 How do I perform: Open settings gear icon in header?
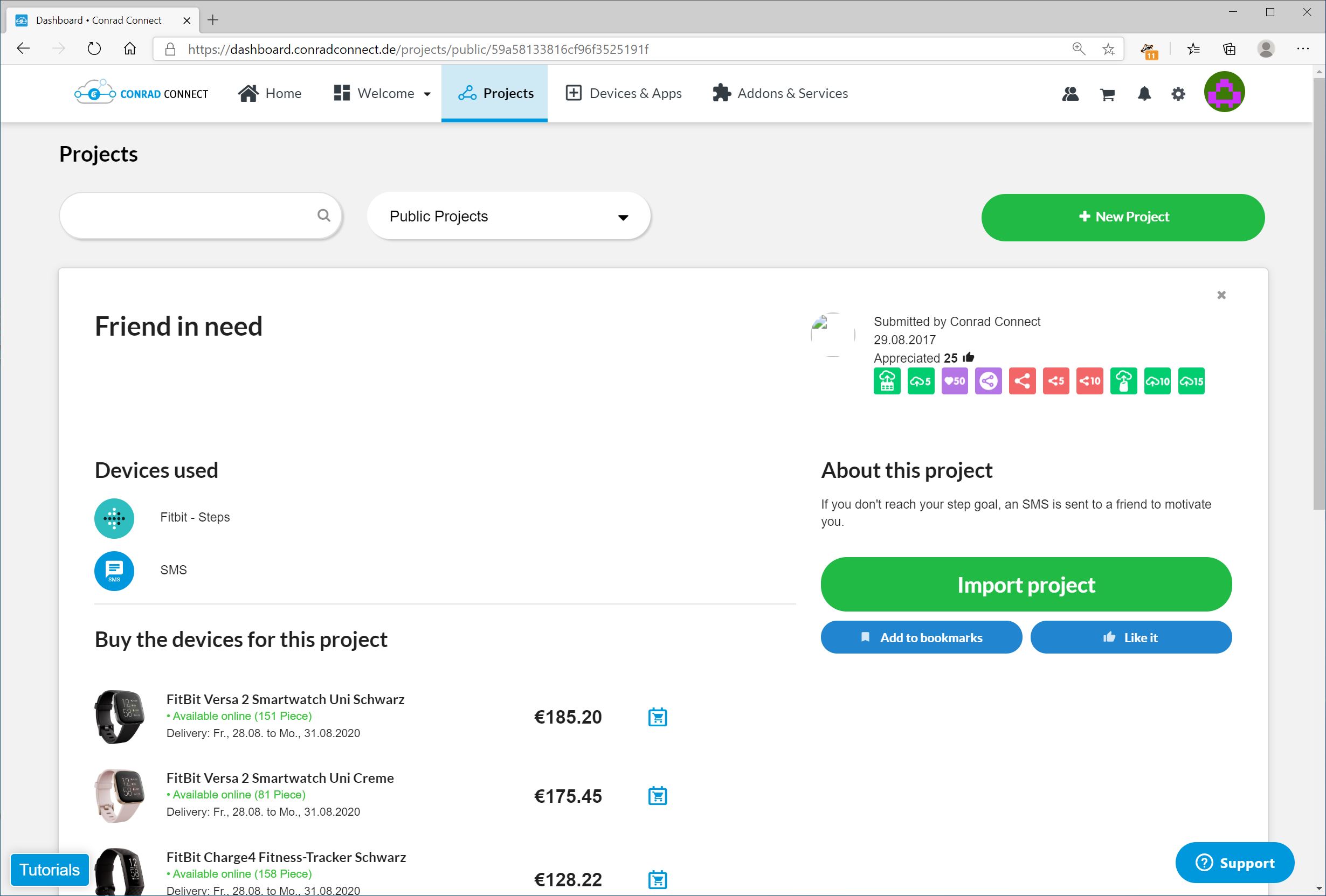[1178, 94]
